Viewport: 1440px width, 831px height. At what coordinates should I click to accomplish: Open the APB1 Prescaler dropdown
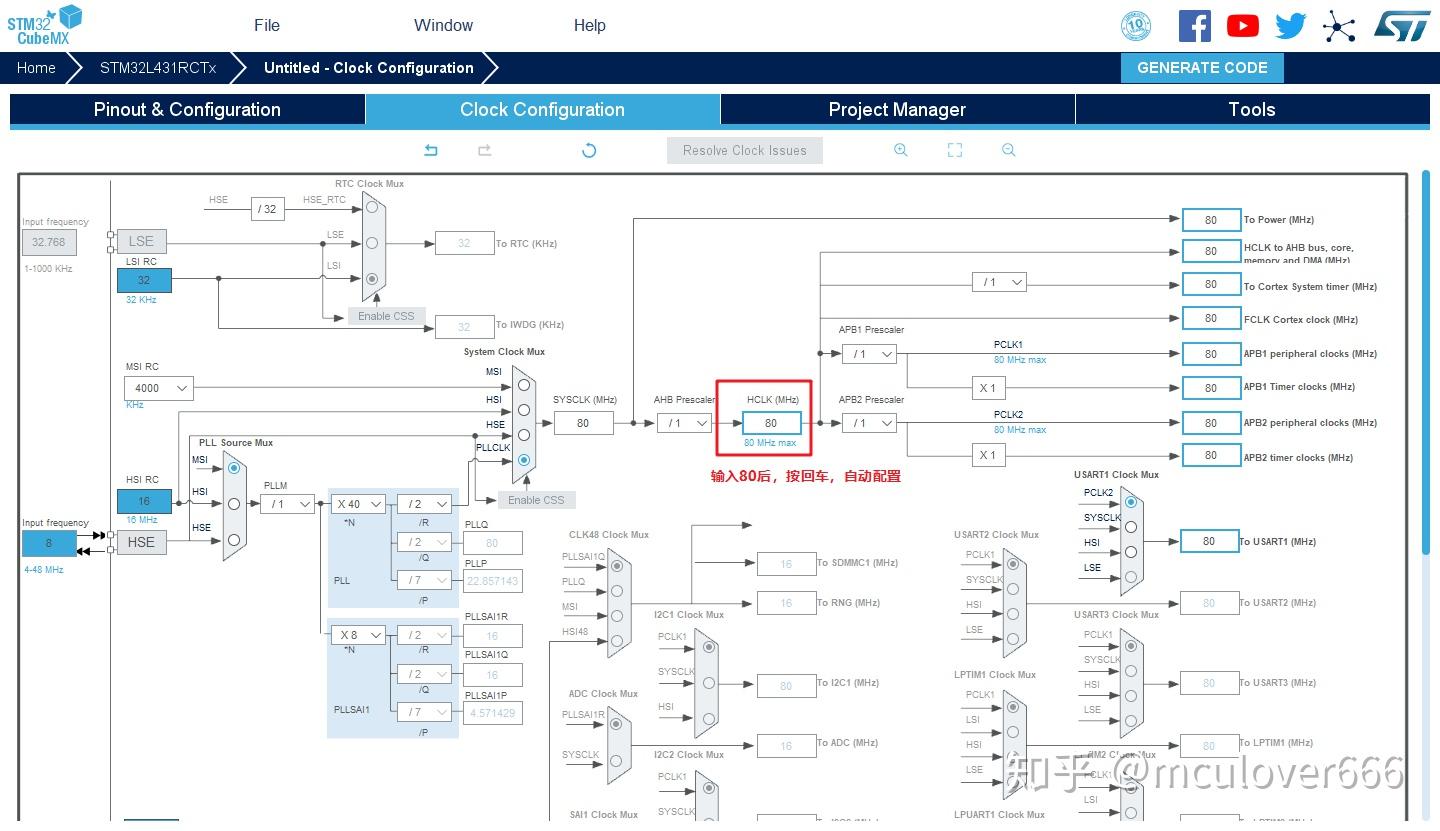pyautogui.click(x=869, y=354)
